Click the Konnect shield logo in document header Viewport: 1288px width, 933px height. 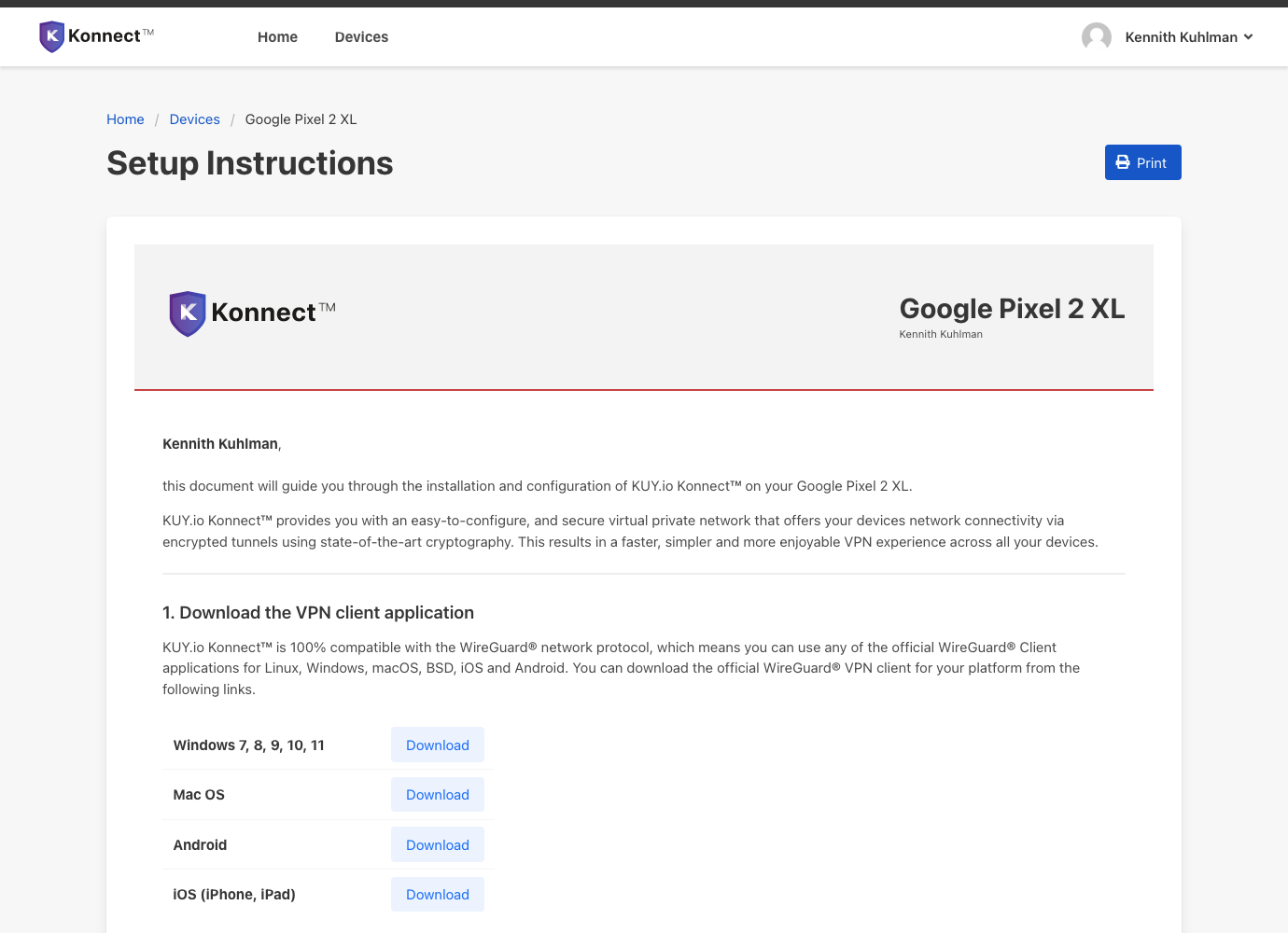point(188,313)
